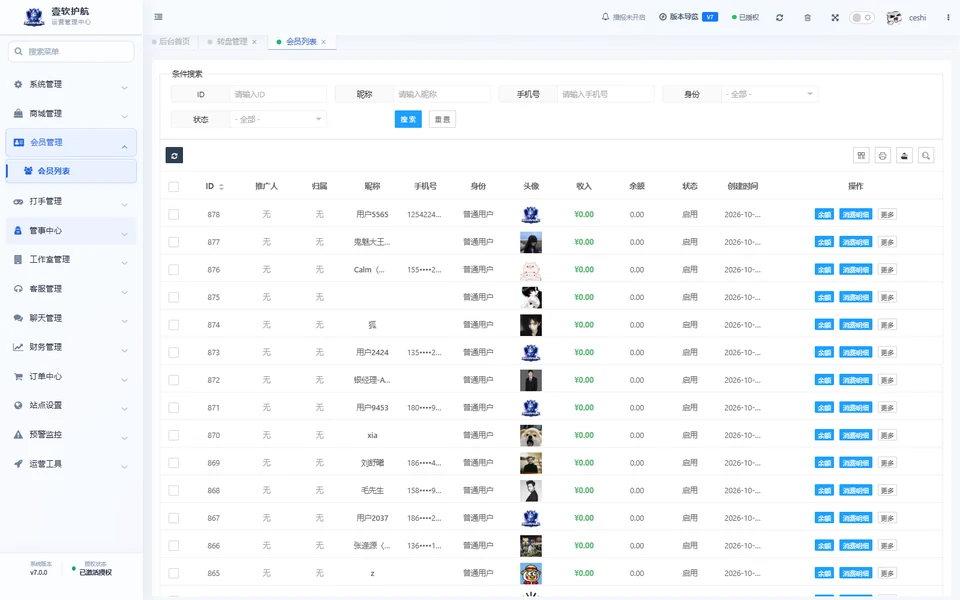The height and width of the screenshot is (600, 960).
Task: Open 会员列表 in the sidebar
Action: click(x=71, y=171)
